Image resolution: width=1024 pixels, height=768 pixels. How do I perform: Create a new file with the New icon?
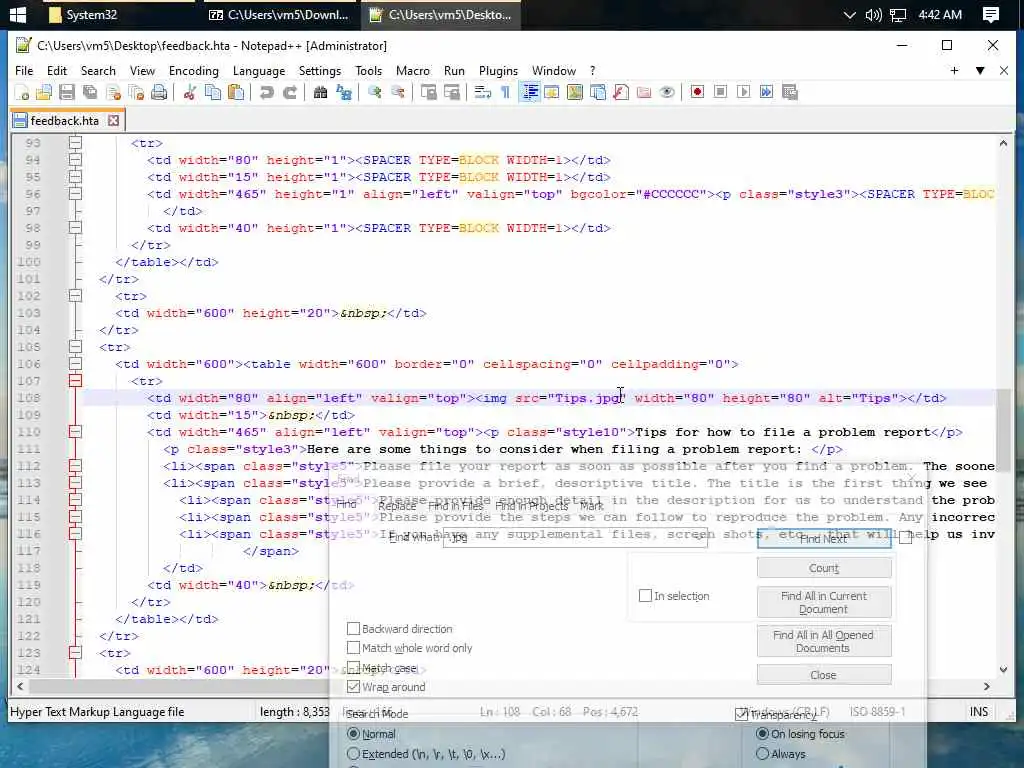tap(22, 92)
